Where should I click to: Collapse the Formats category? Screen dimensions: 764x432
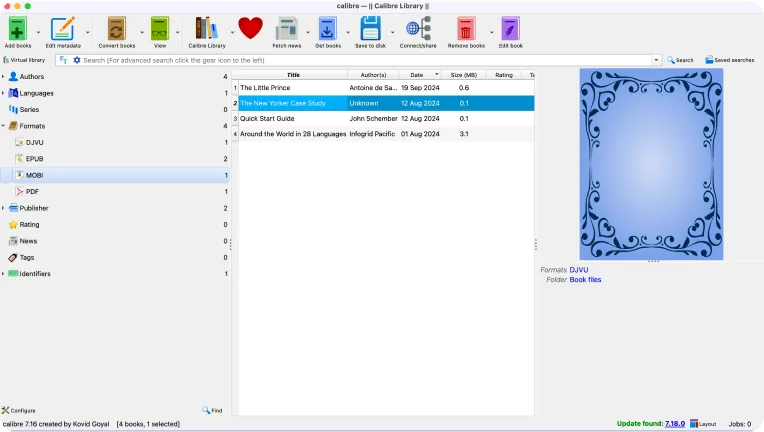[3, 126]
